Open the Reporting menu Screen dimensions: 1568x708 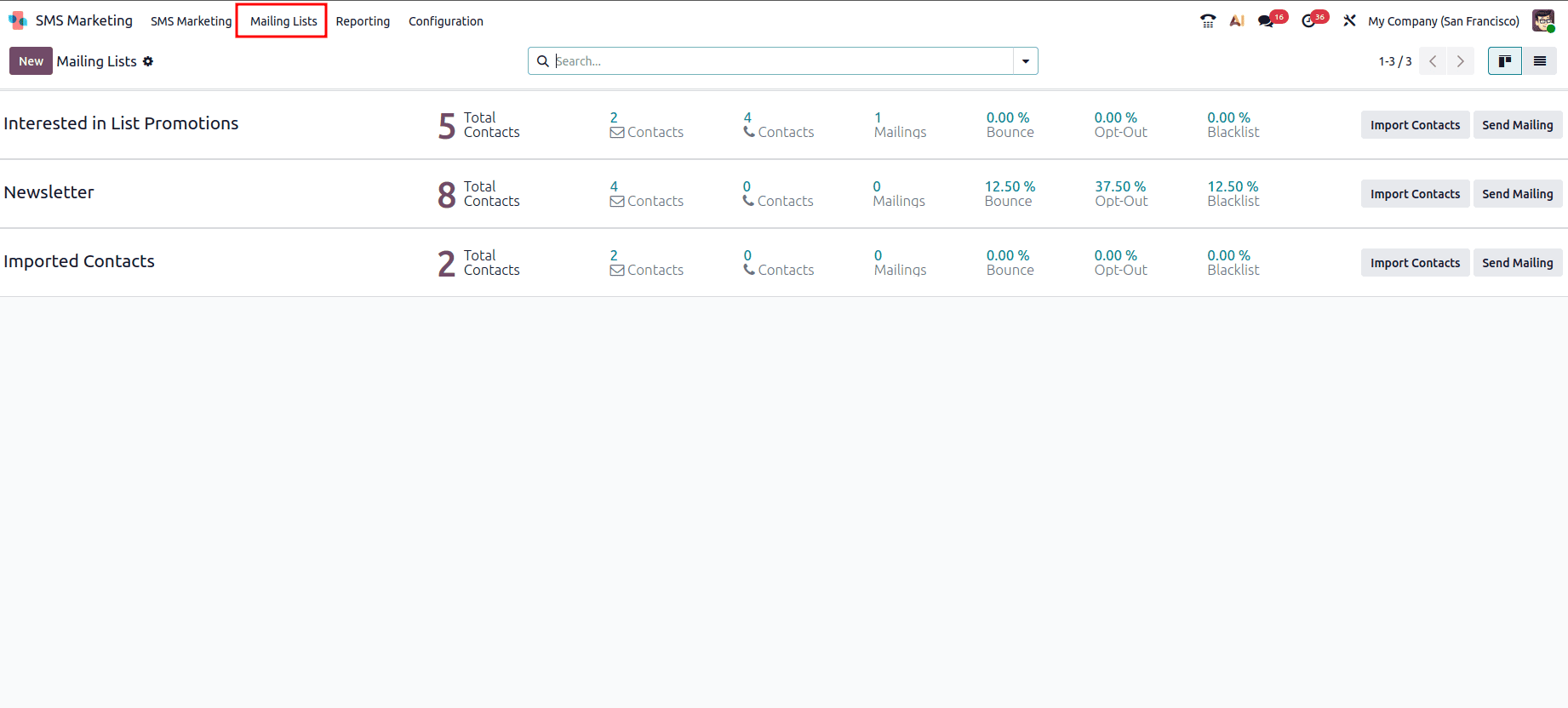(363, 21)
